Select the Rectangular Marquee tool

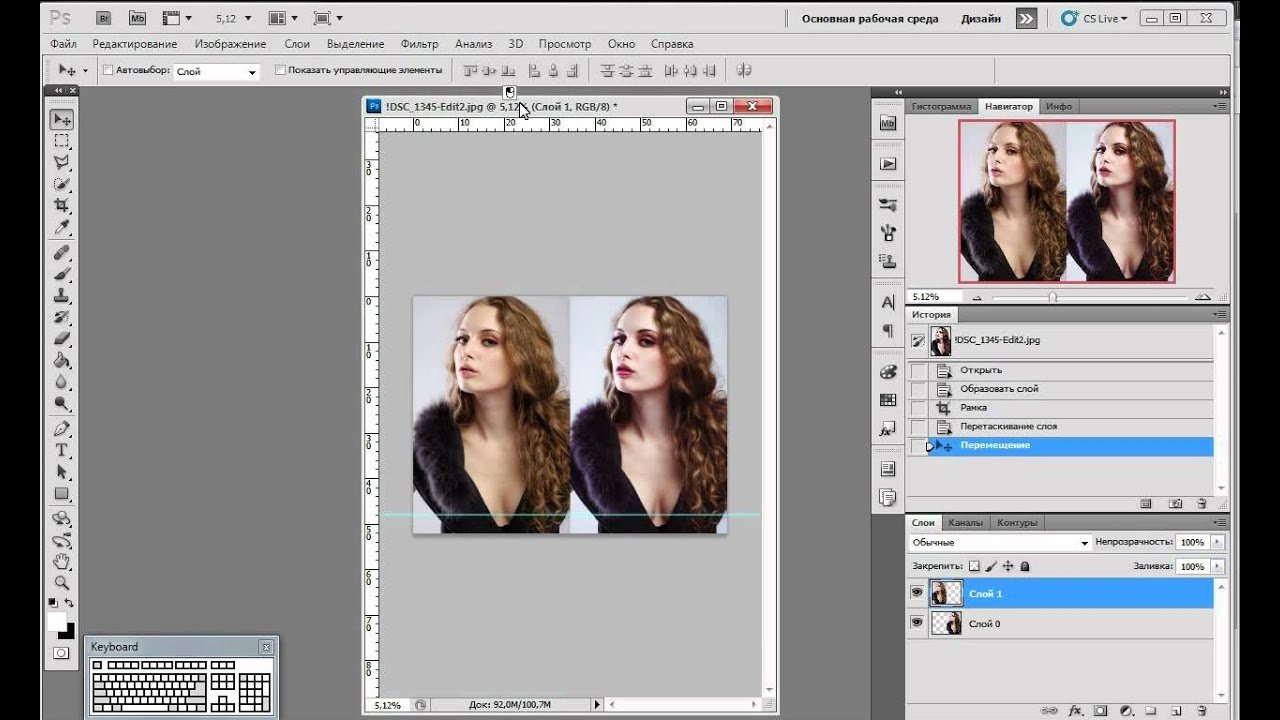62,141
